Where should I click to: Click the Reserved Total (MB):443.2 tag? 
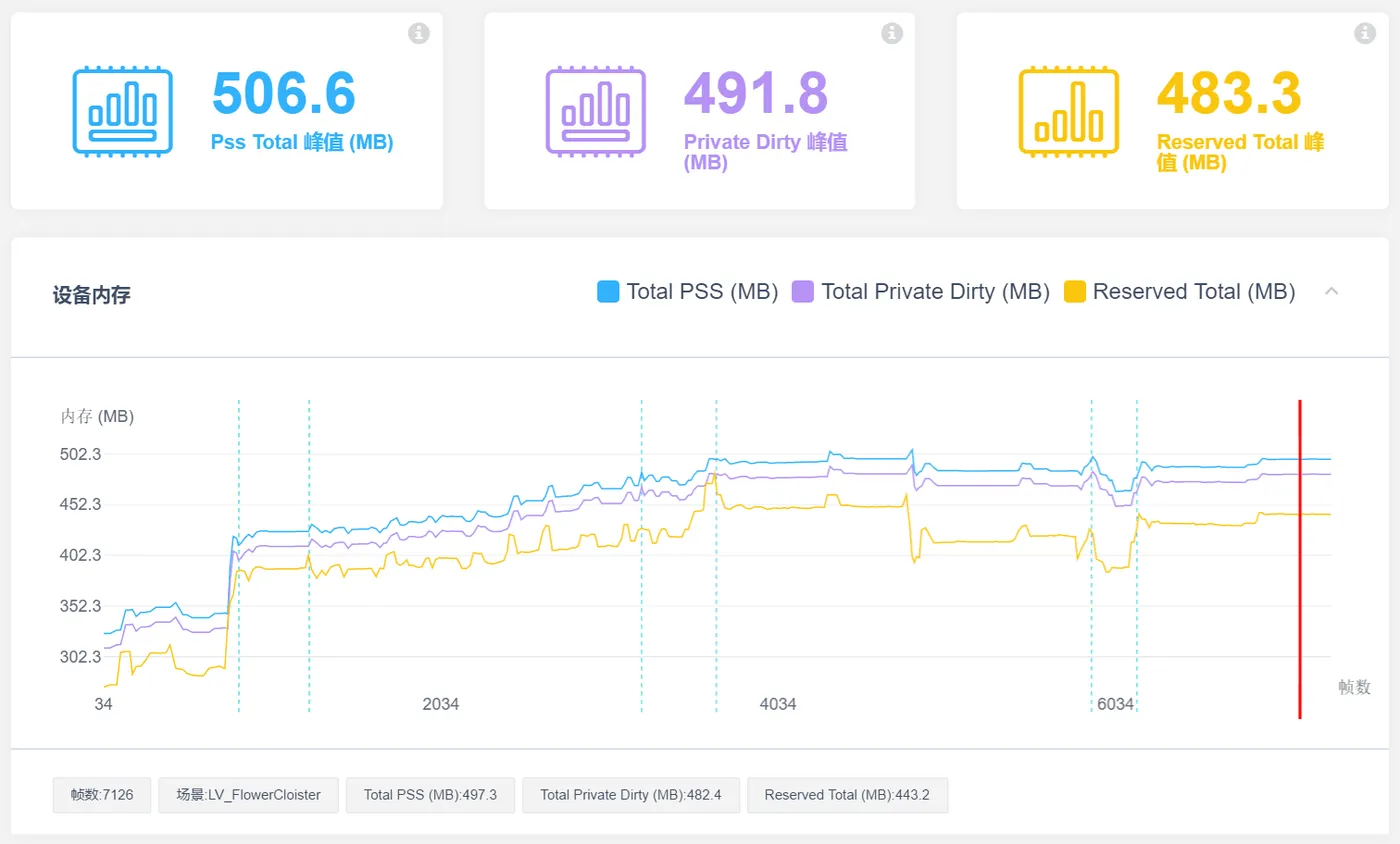point(847,795)
